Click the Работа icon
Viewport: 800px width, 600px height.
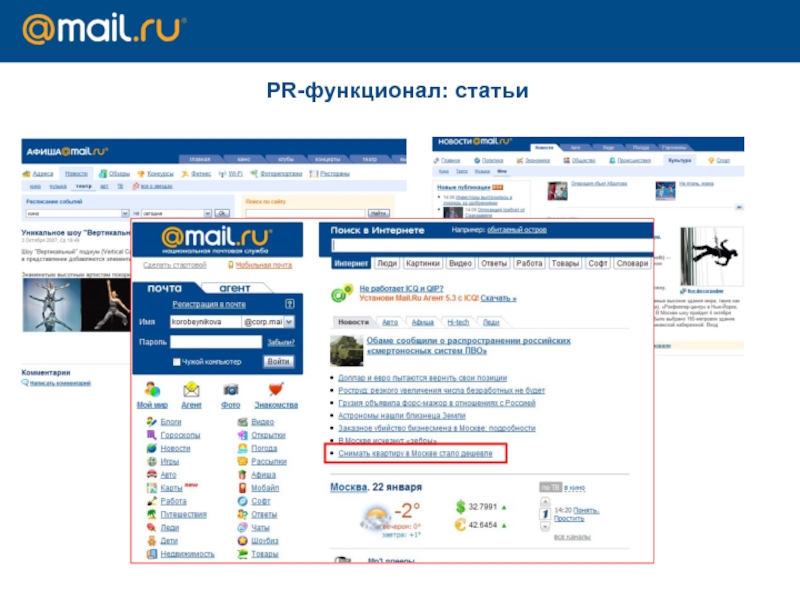pyautogui.click(x=152, y=501)
